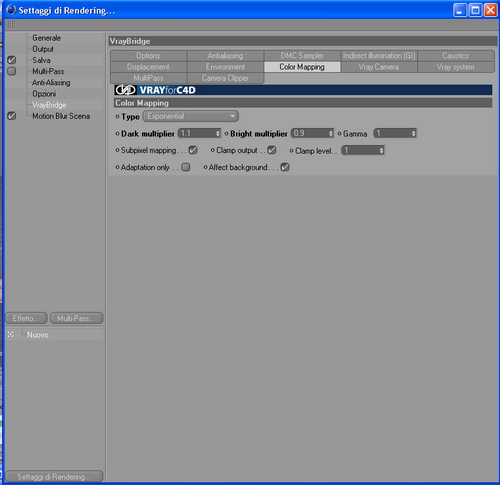Select the Nuovo render setting entry

coord(38,335)
